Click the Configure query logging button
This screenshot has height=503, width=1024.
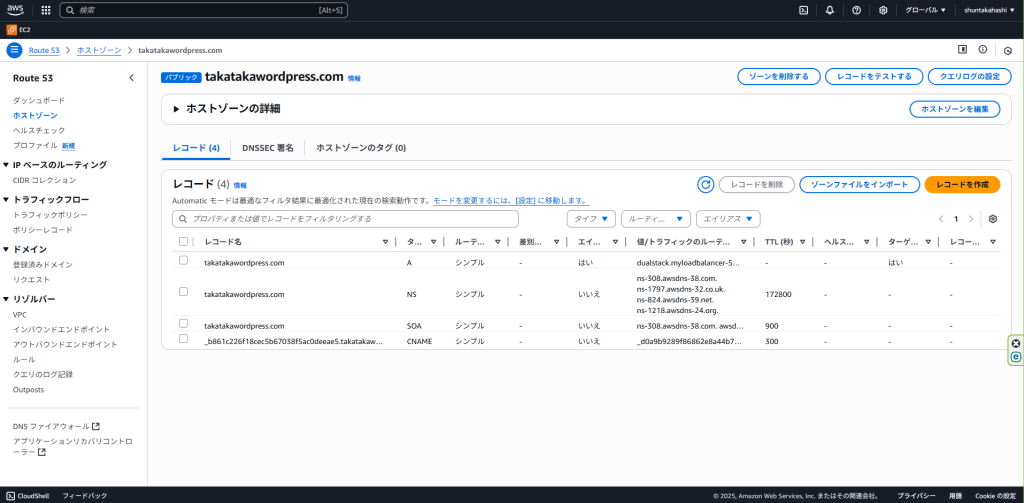click(970, 76)
